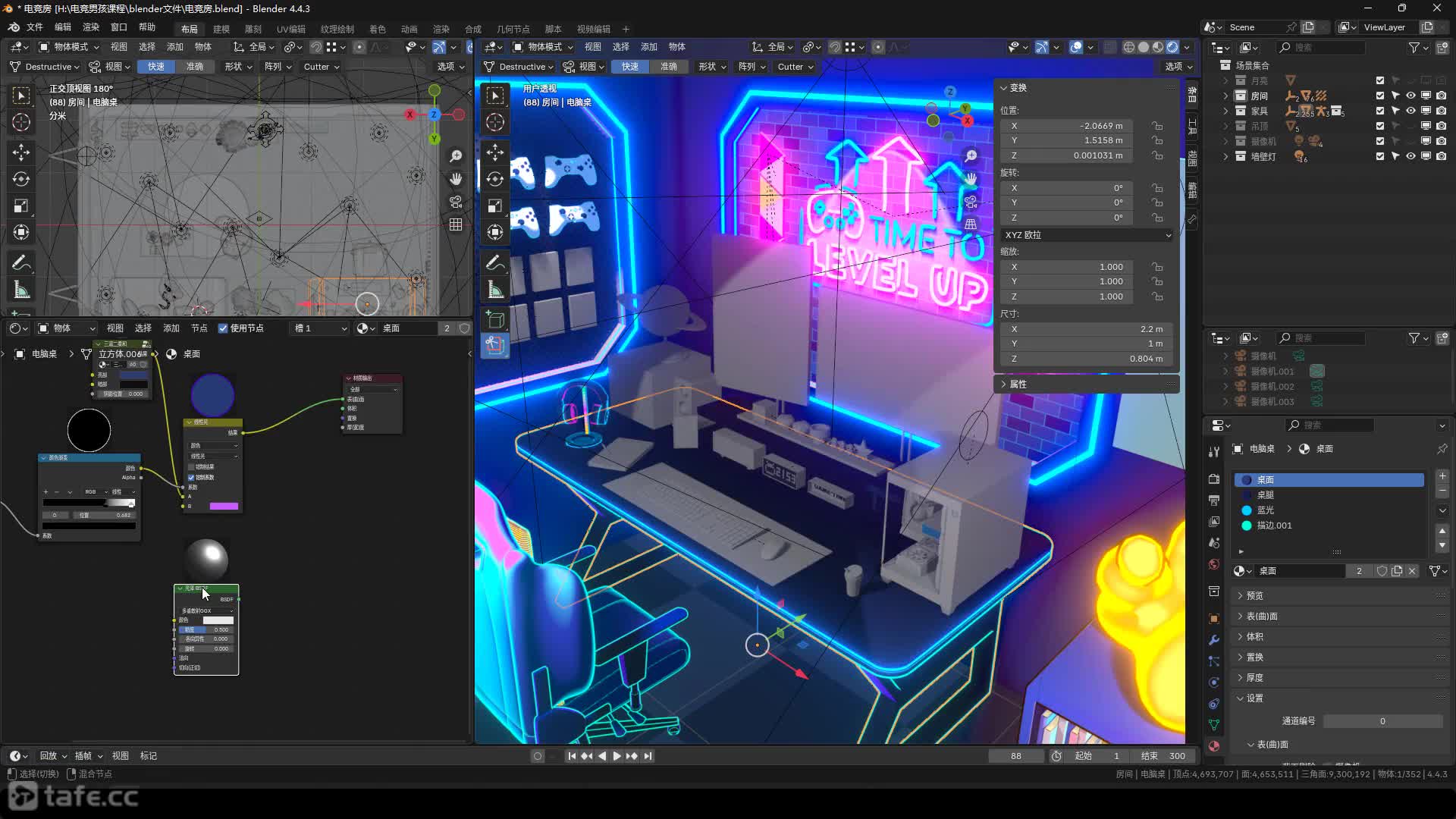Expand the 墙壁灯 collection in outliner
Screen dimensions: 1456x819
(1225, 156)
